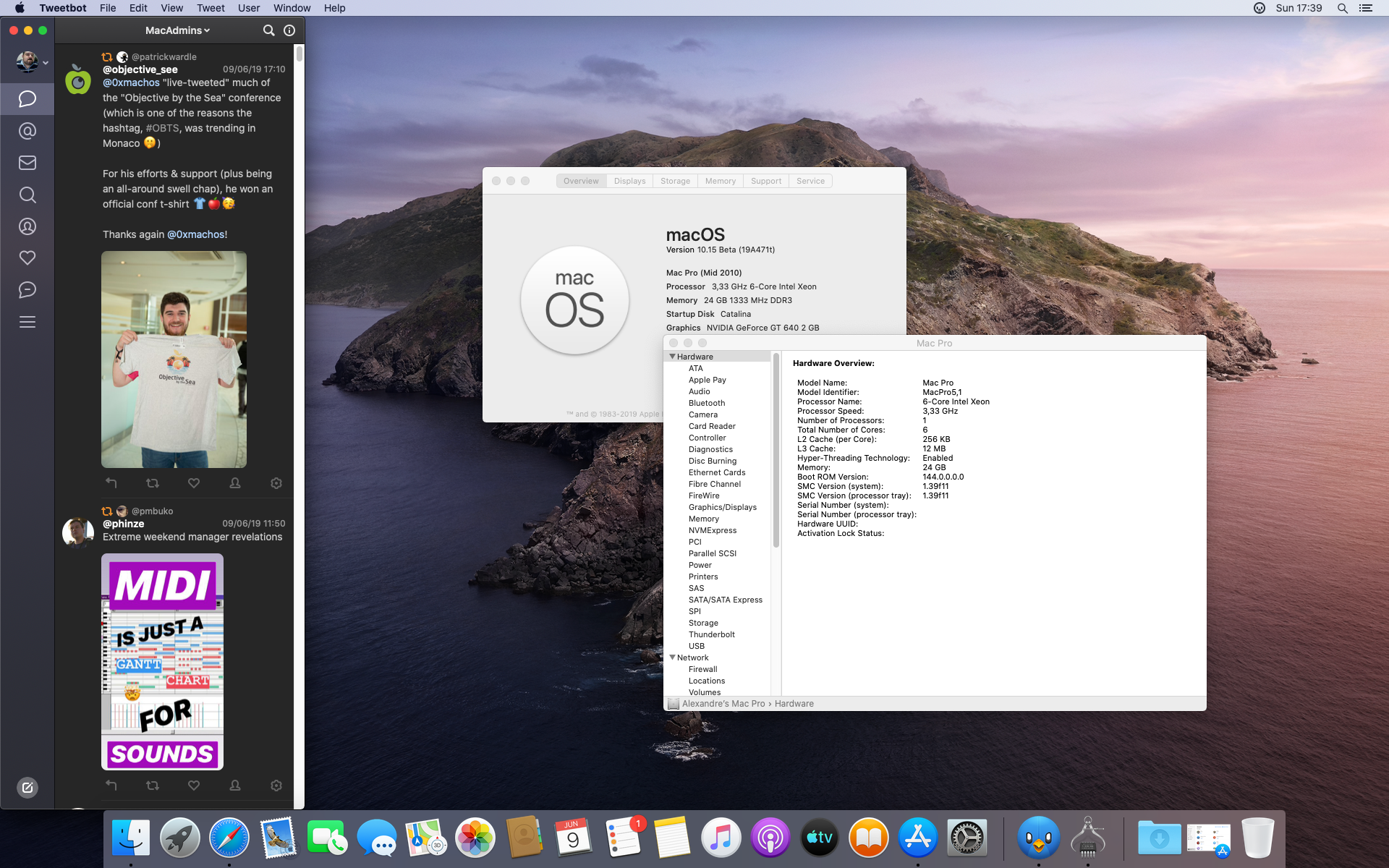Open the Lists icon in sidebar
The height and width of the screenshot is (868, 1389).
pyautogui.click(x=27, y=322)
